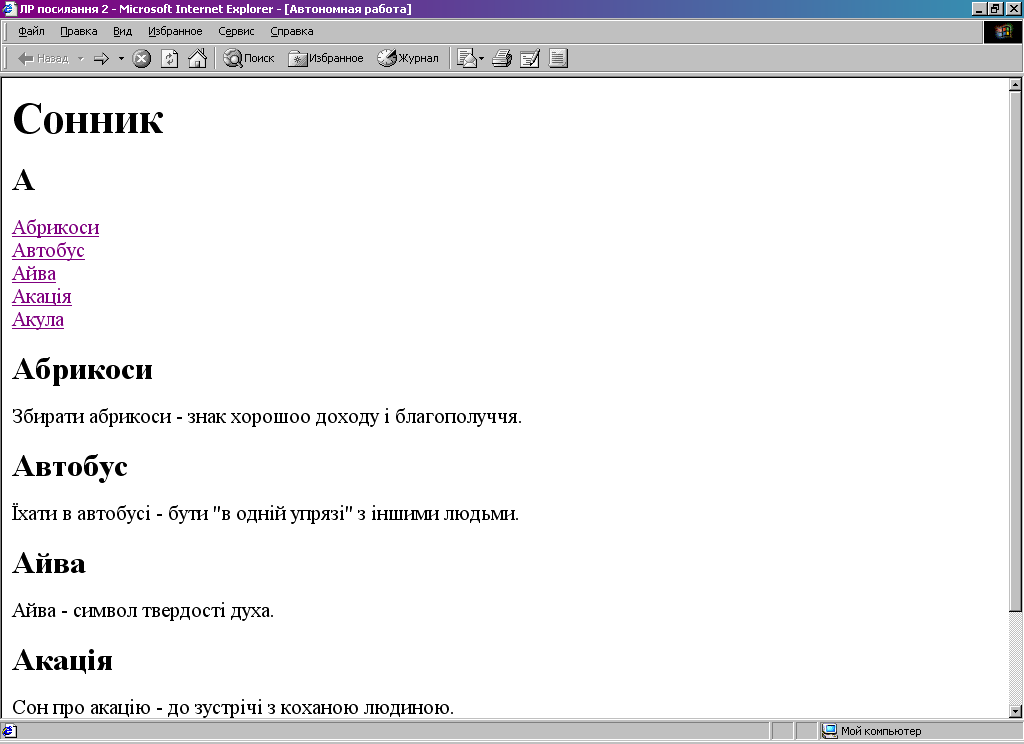The height and width of the screenshot is (744, 1024).
Task: Follow the Акула link
Action: (x=38, y=319)
